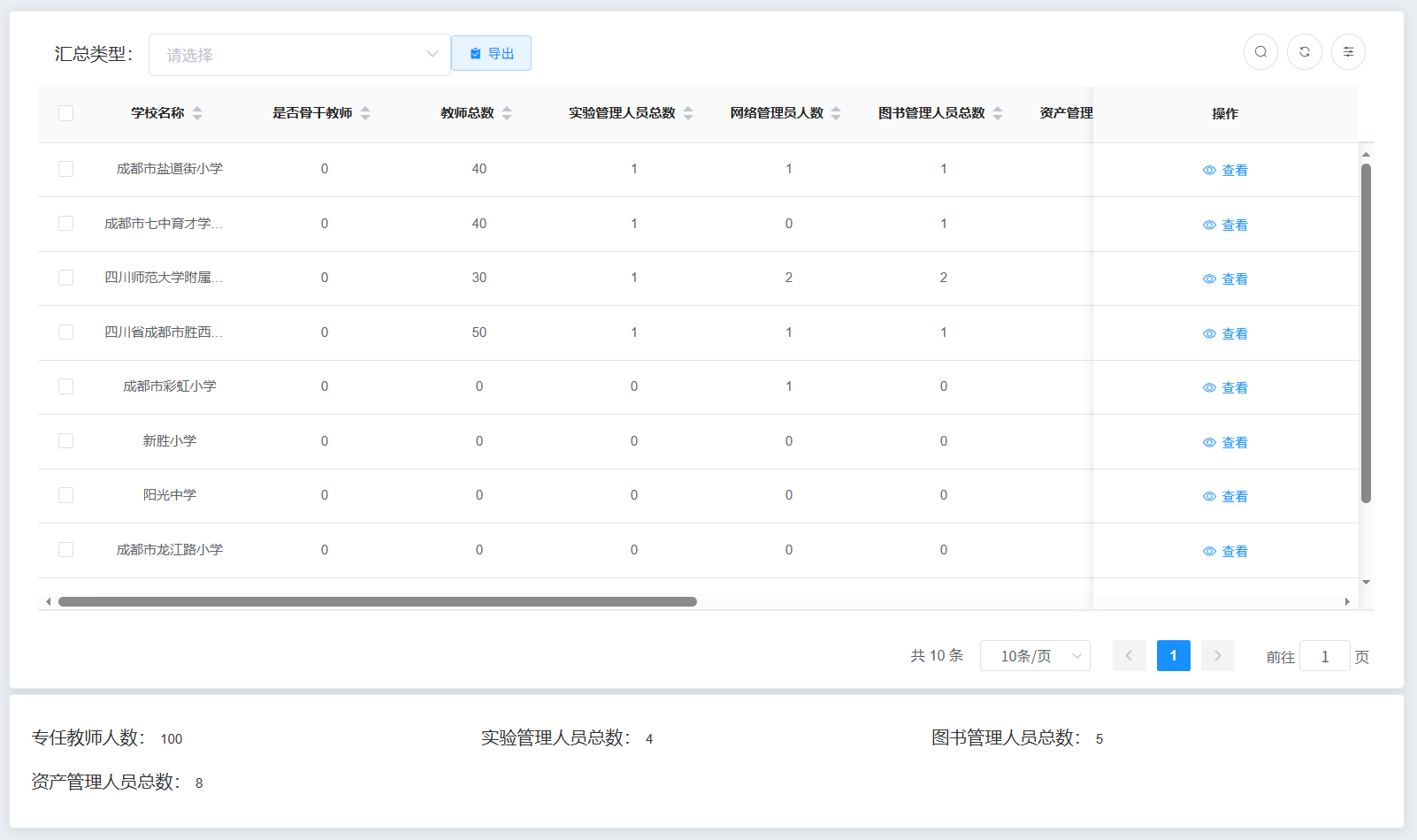Click the 导出 export button

(491, 53)
